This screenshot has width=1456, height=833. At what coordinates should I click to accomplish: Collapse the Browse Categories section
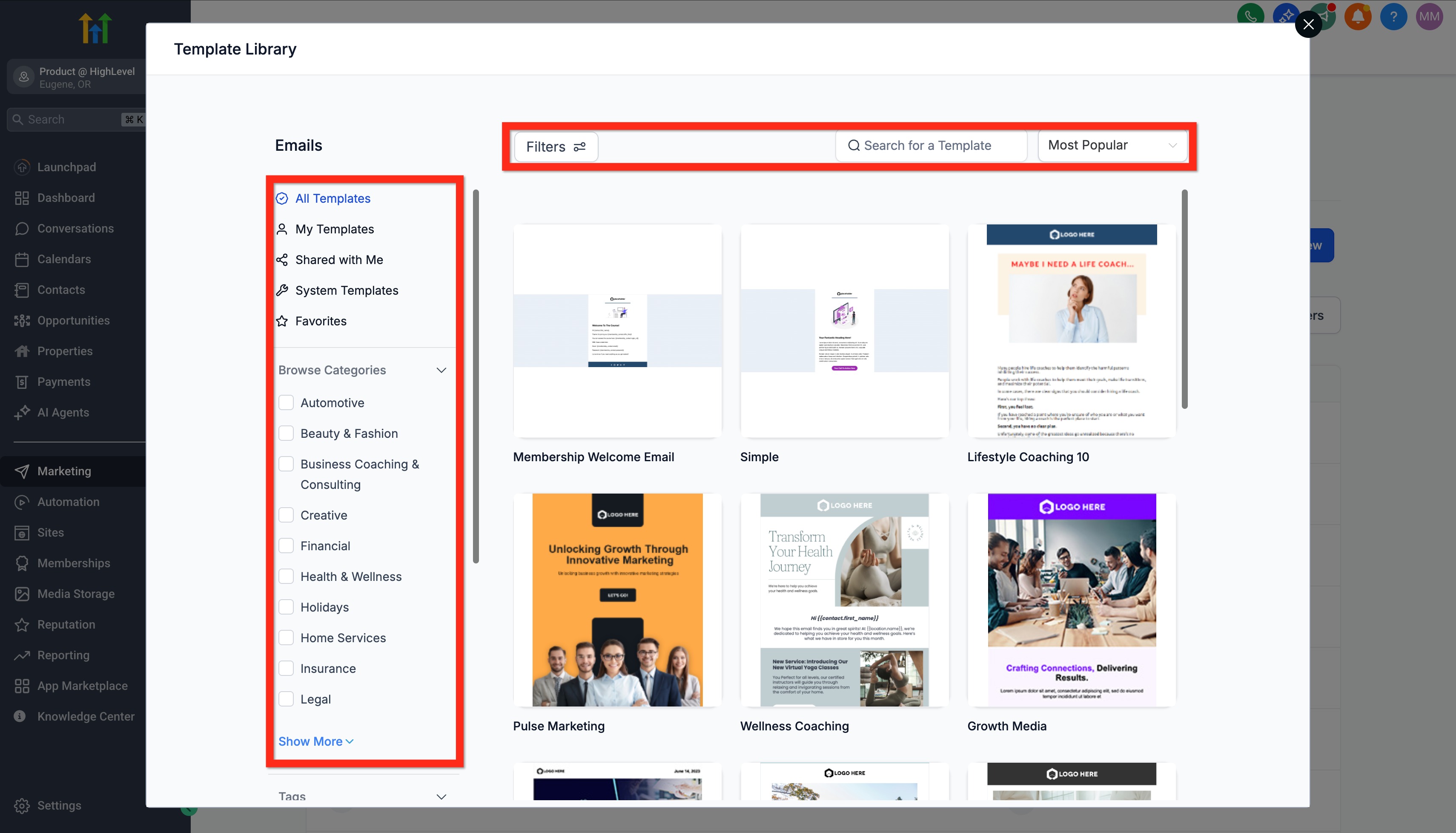click(x=441, y=370)
